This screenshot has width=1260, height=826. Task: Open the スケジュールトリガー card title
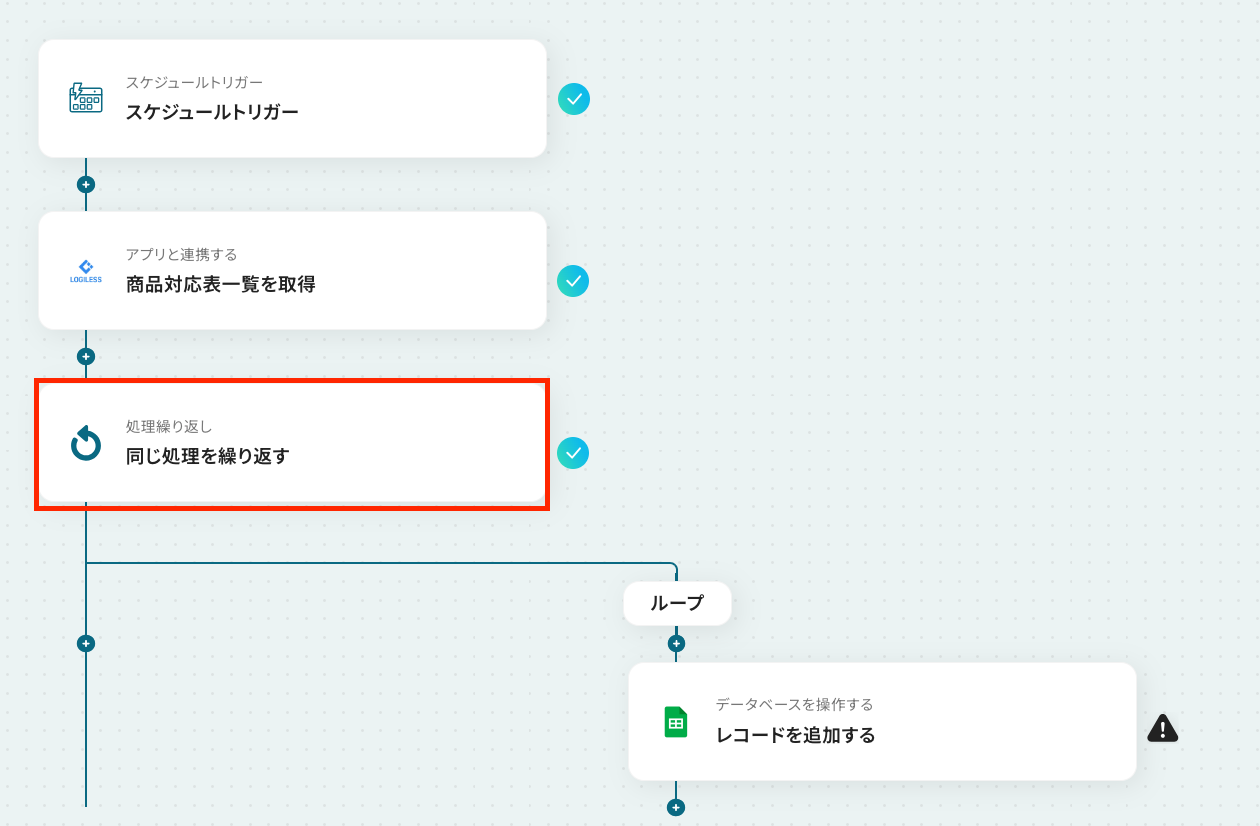click(212, 112)
